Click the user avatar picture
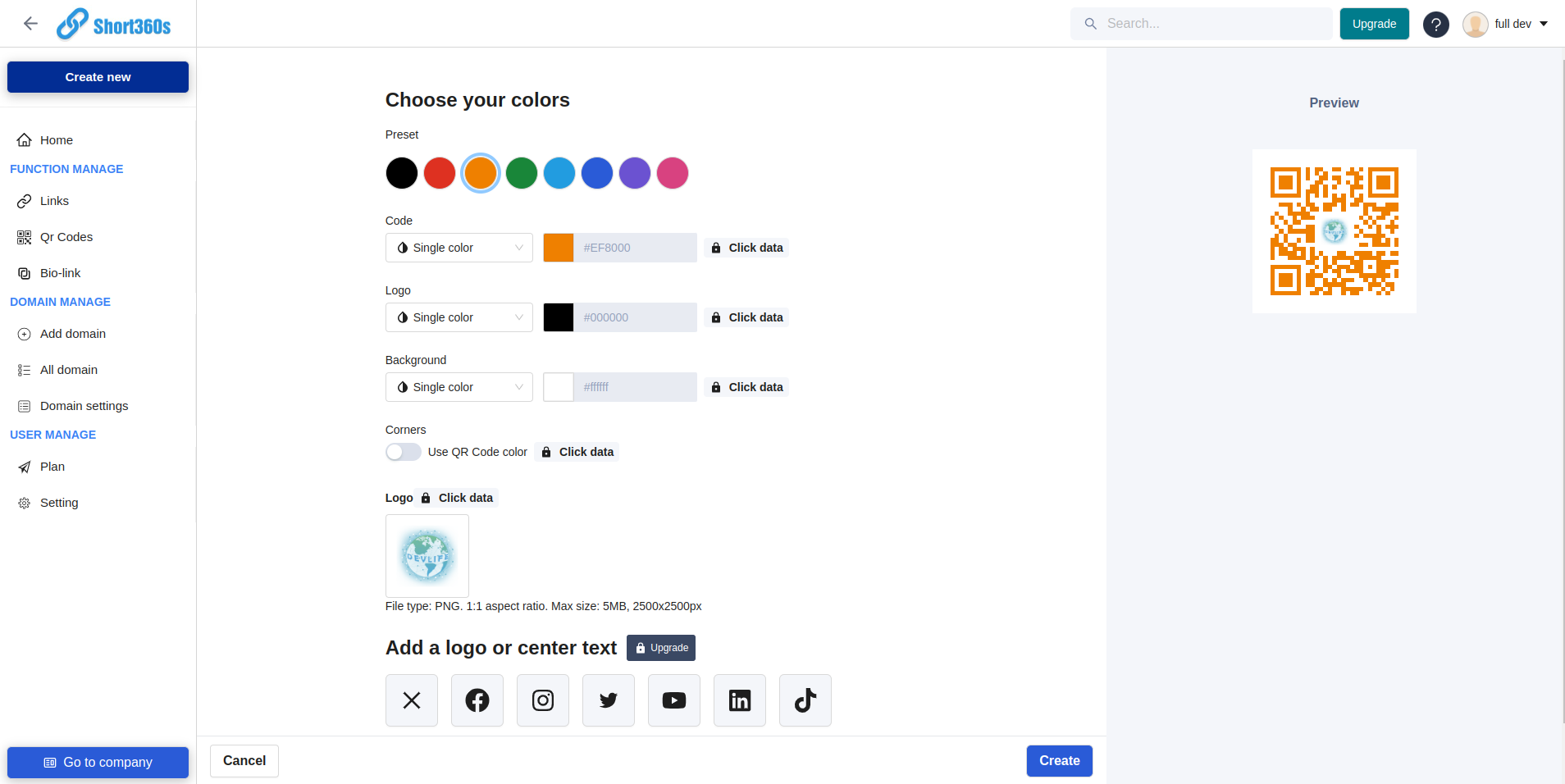 1475,25
